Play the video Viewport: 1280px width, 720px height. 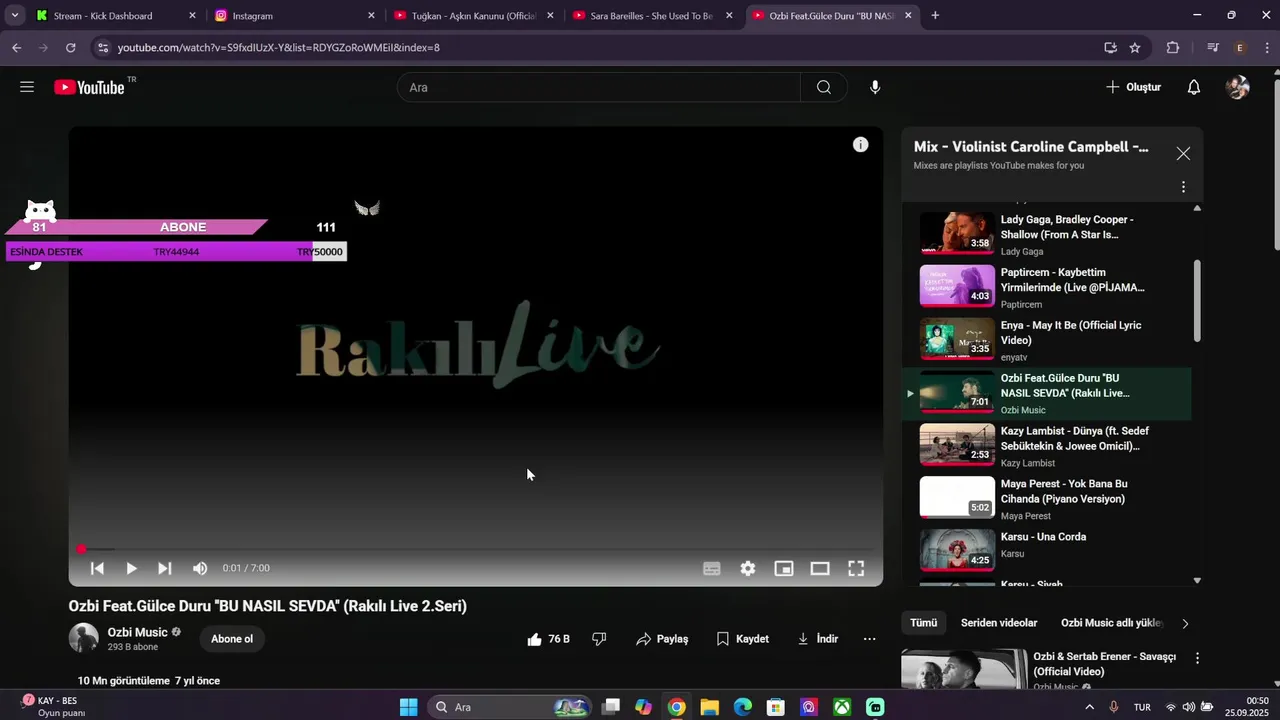(131, 568)
